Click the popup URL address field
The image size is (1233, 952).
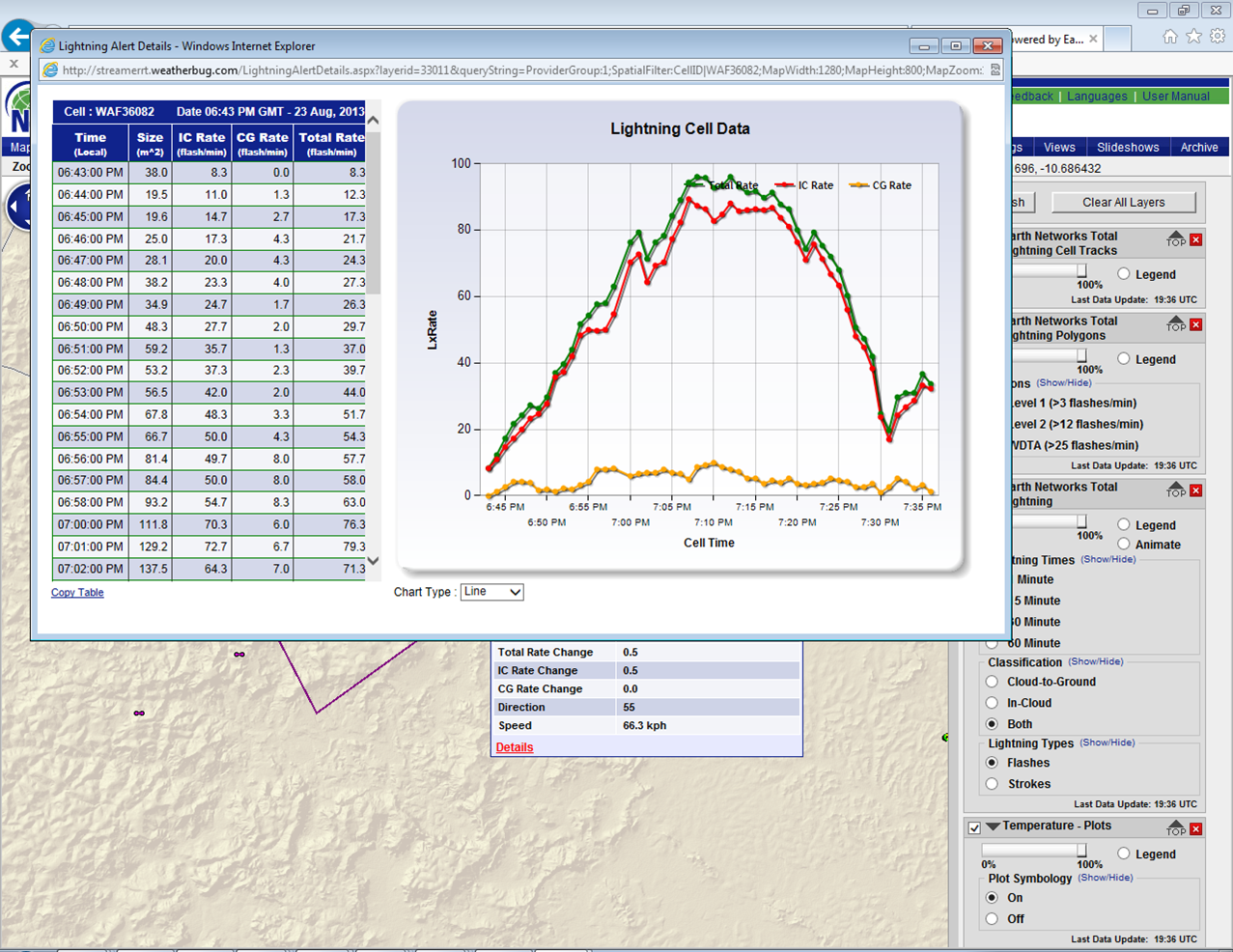522,70
